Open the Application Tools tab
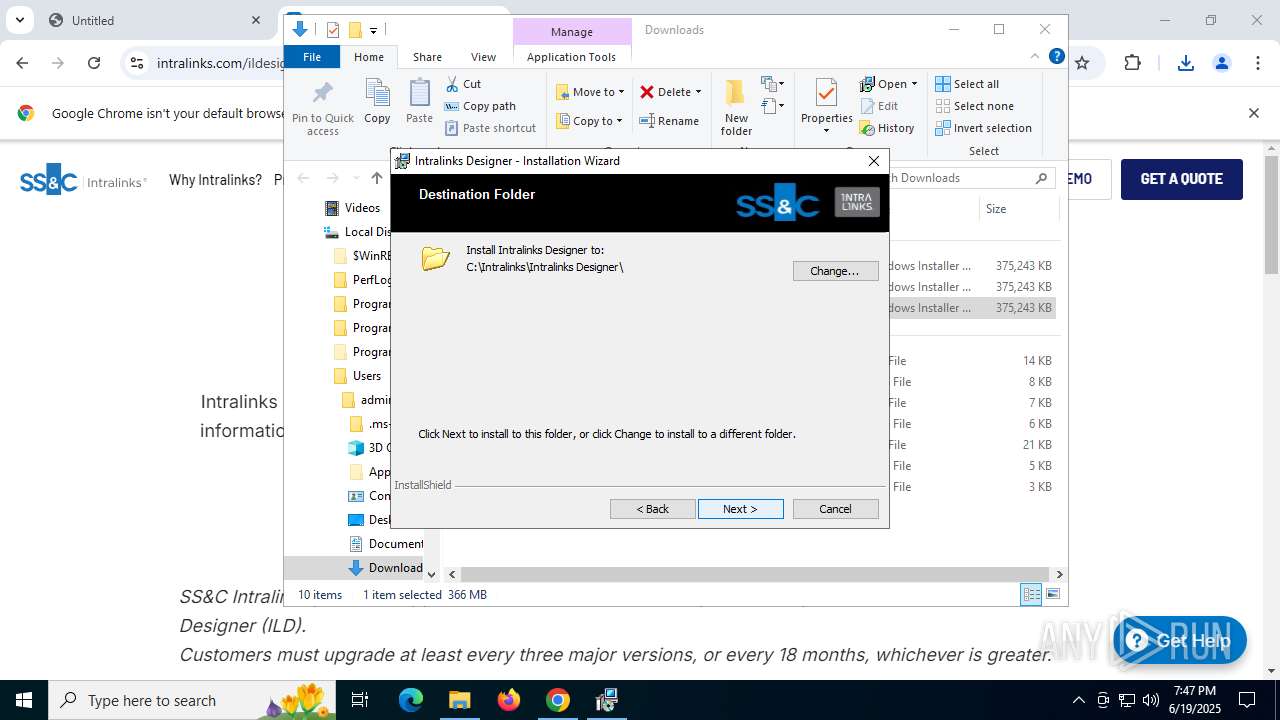This screenshot has width=1280, height=720. pyautogui.click(x=571, y=57)
